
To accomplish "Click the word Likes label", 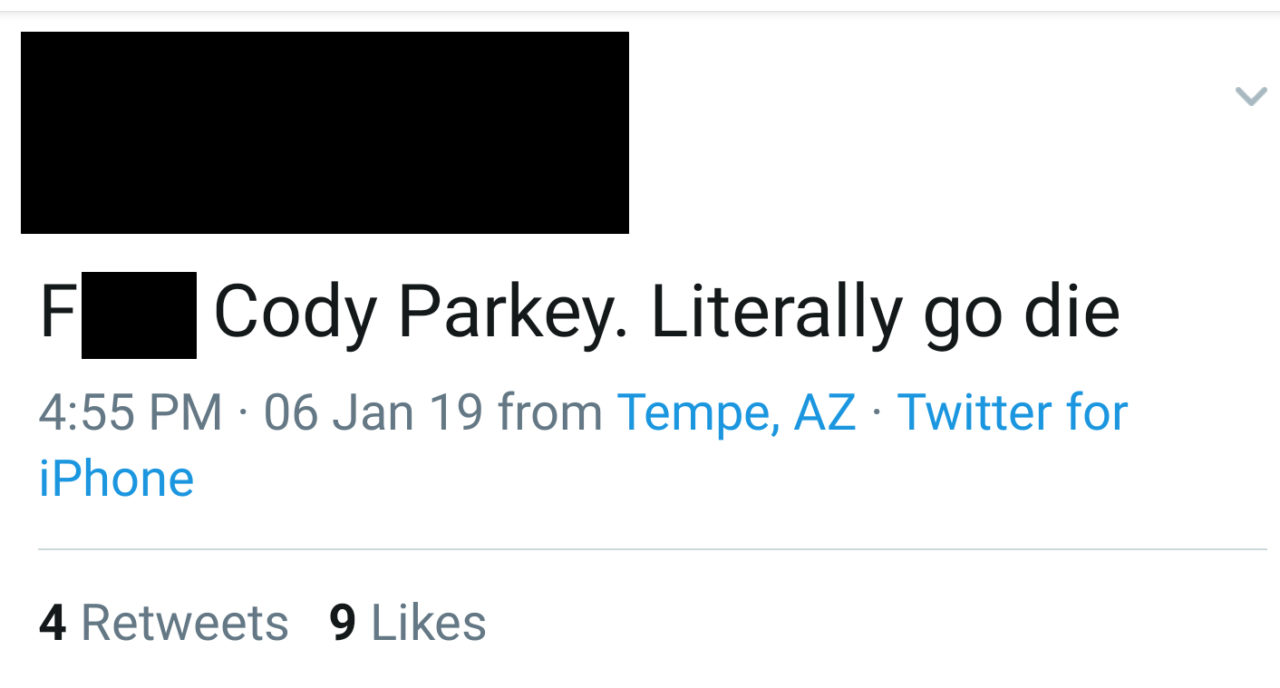I will click(428, 622).
